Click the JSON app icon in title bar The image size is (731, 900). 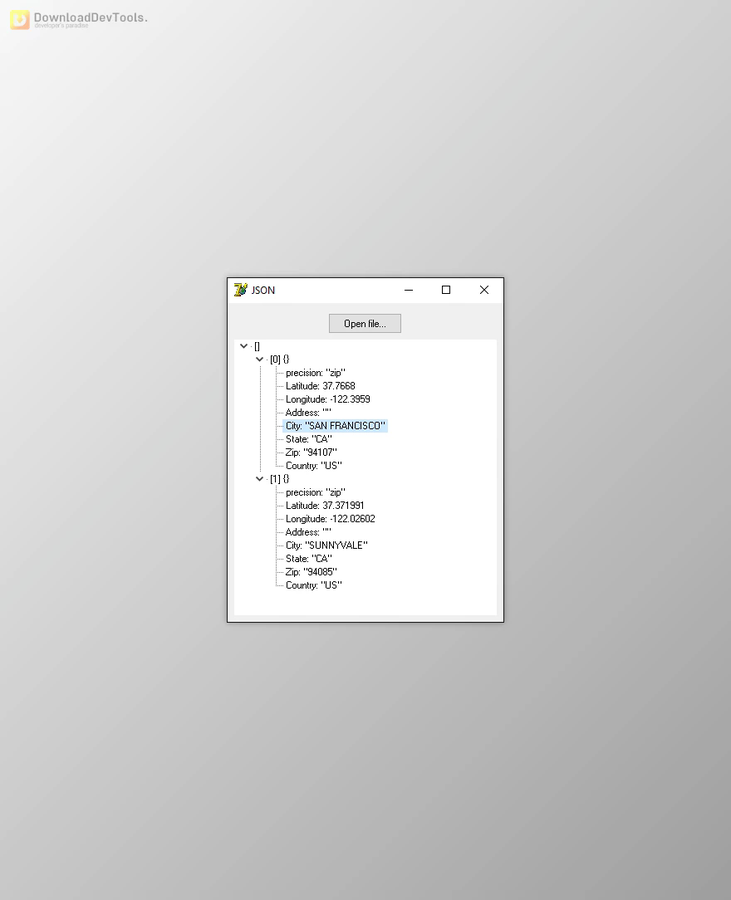240,290
